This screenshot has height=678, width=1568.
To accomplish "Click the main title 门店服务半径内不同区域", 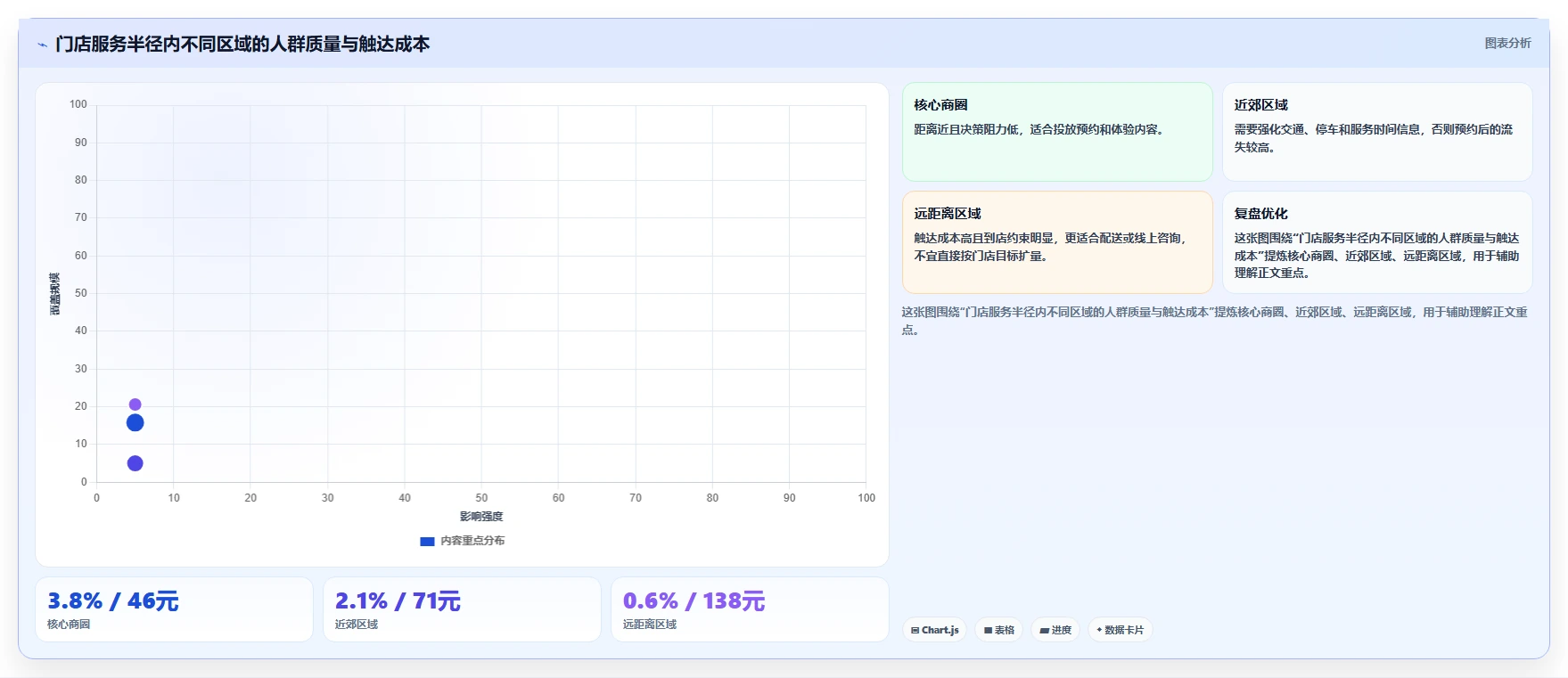I will point(242,44).
